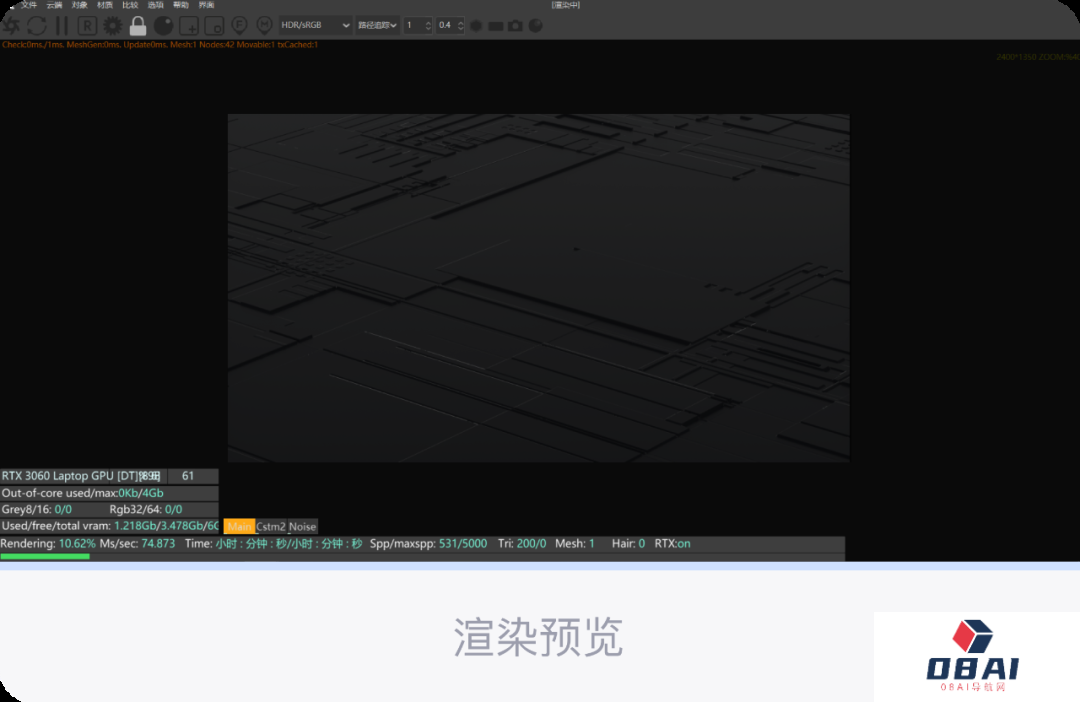1080x702 pixels.
Task: Click the Octane send scene icon
Action: pyautogui.click(x=11, y=25)
